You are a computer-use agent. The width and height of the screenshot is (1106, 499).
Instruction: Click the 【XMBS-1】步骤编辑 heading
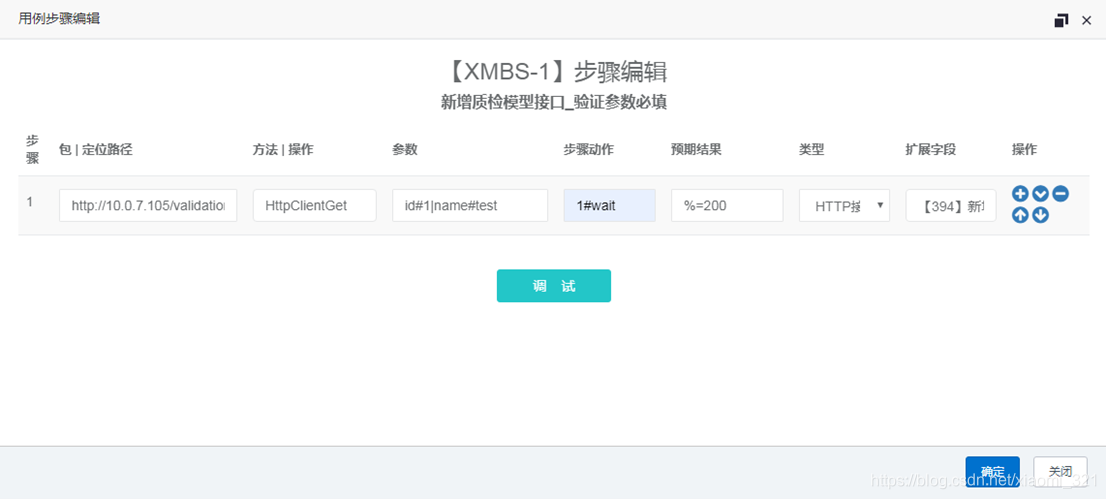[x=554, y=72]
